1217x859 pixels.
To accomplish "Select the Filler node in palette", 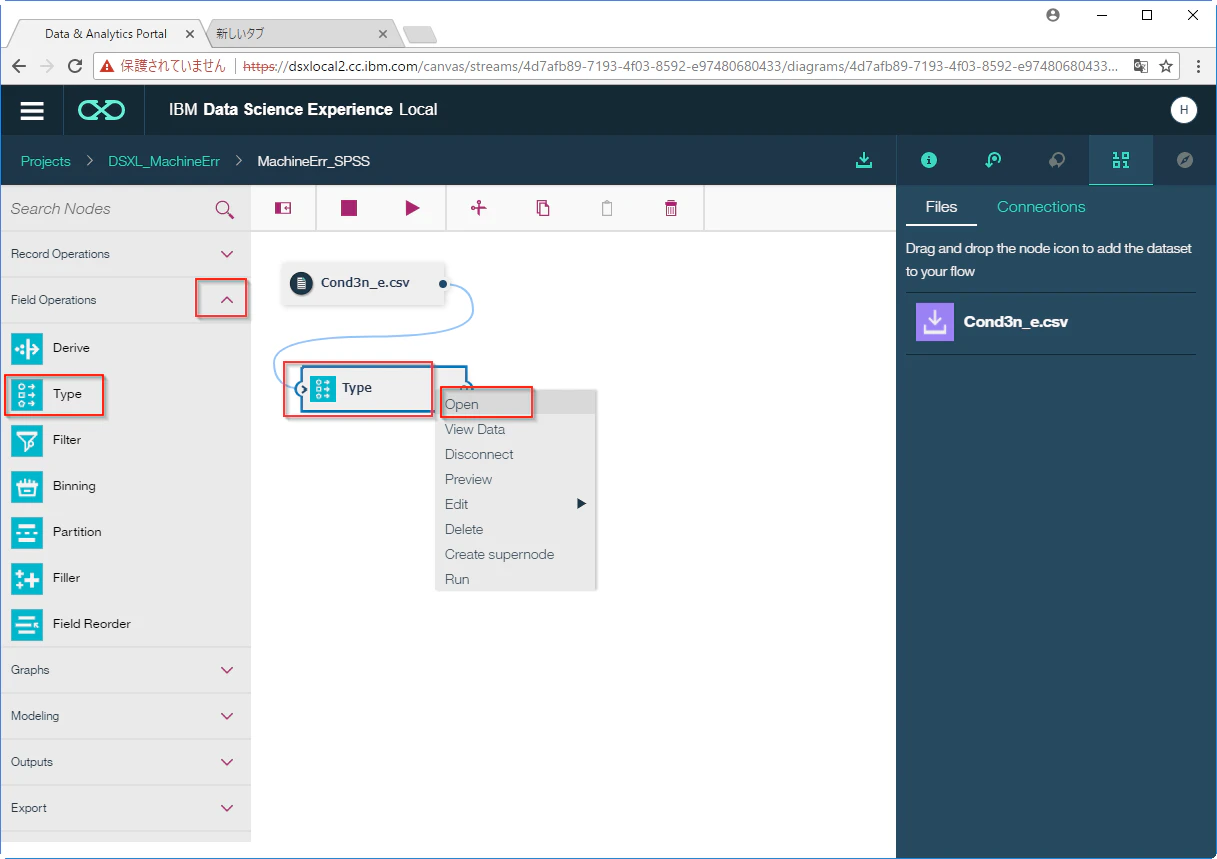I will point(126,578).
